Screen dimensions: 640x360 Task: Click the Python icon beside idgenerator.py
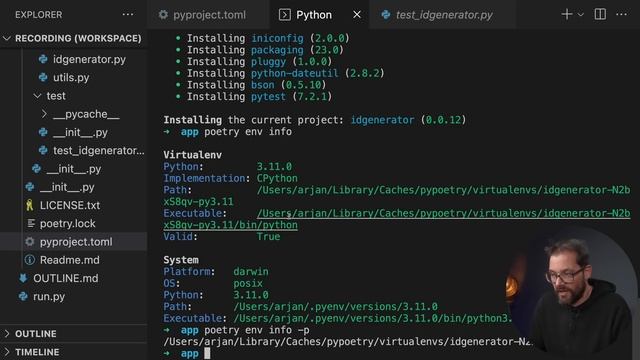click(43, 59)
